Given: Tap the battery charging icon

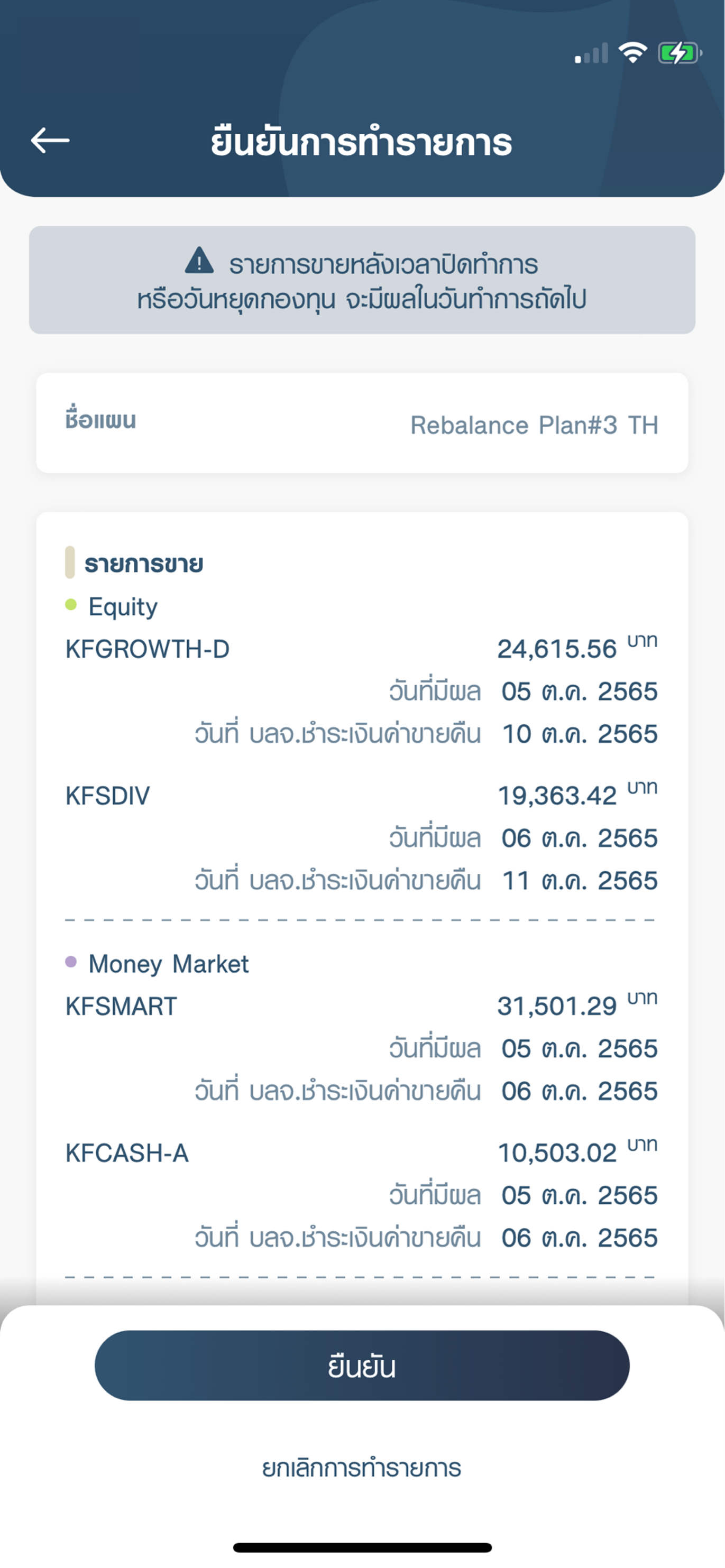Looking at the screenshot, I should click(680, 53).
